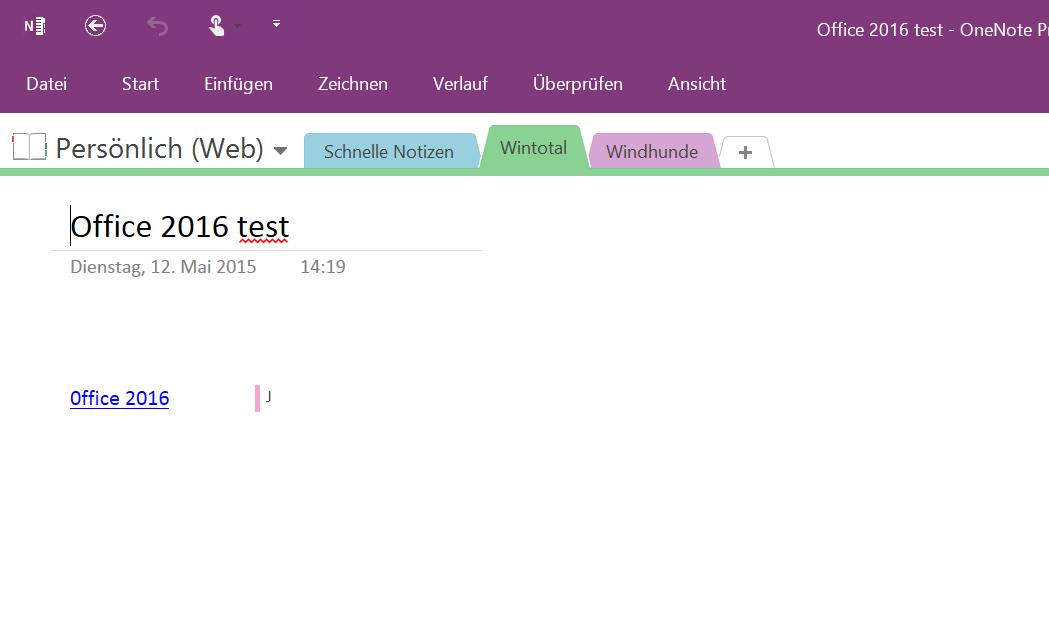Click the pink author mark J
The width and height of the screenshot is (1049, 618).
coord(264,398)
